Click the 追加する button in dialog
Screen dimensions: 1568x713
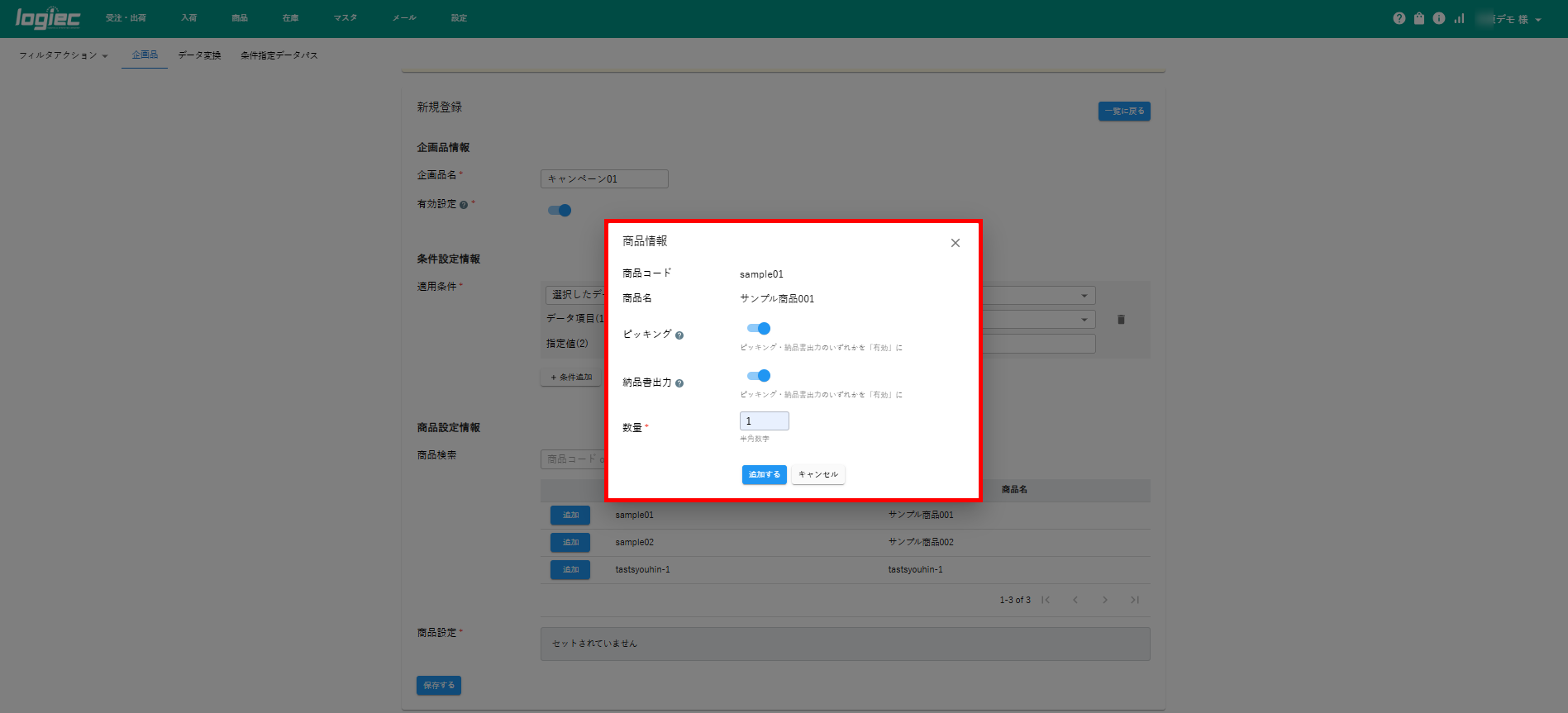pyautogui.click(x=764, y=475)
